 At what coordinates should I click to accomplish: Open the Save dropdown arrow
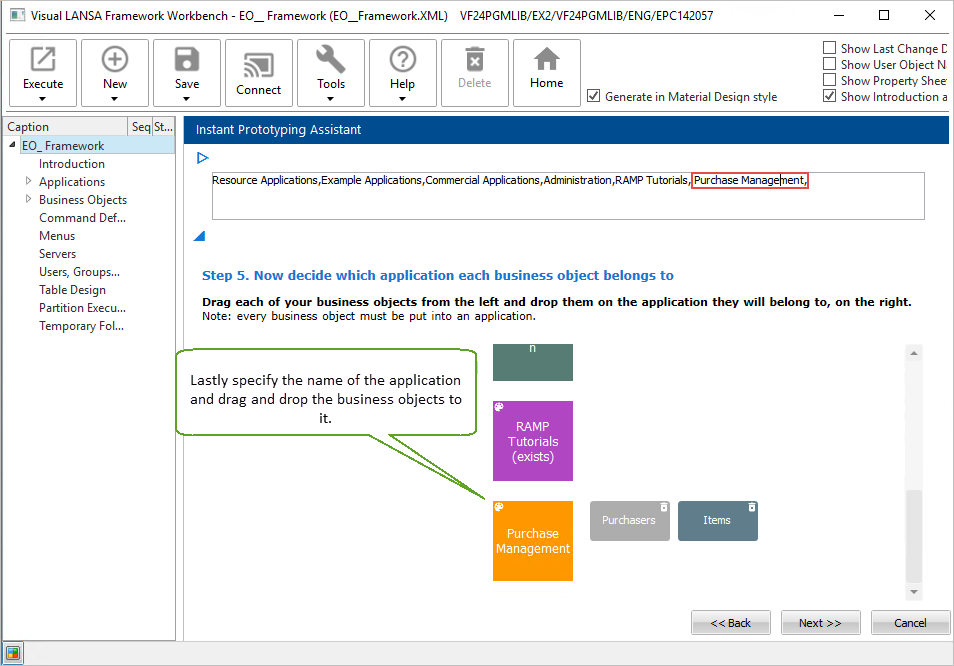pos(187,99)
